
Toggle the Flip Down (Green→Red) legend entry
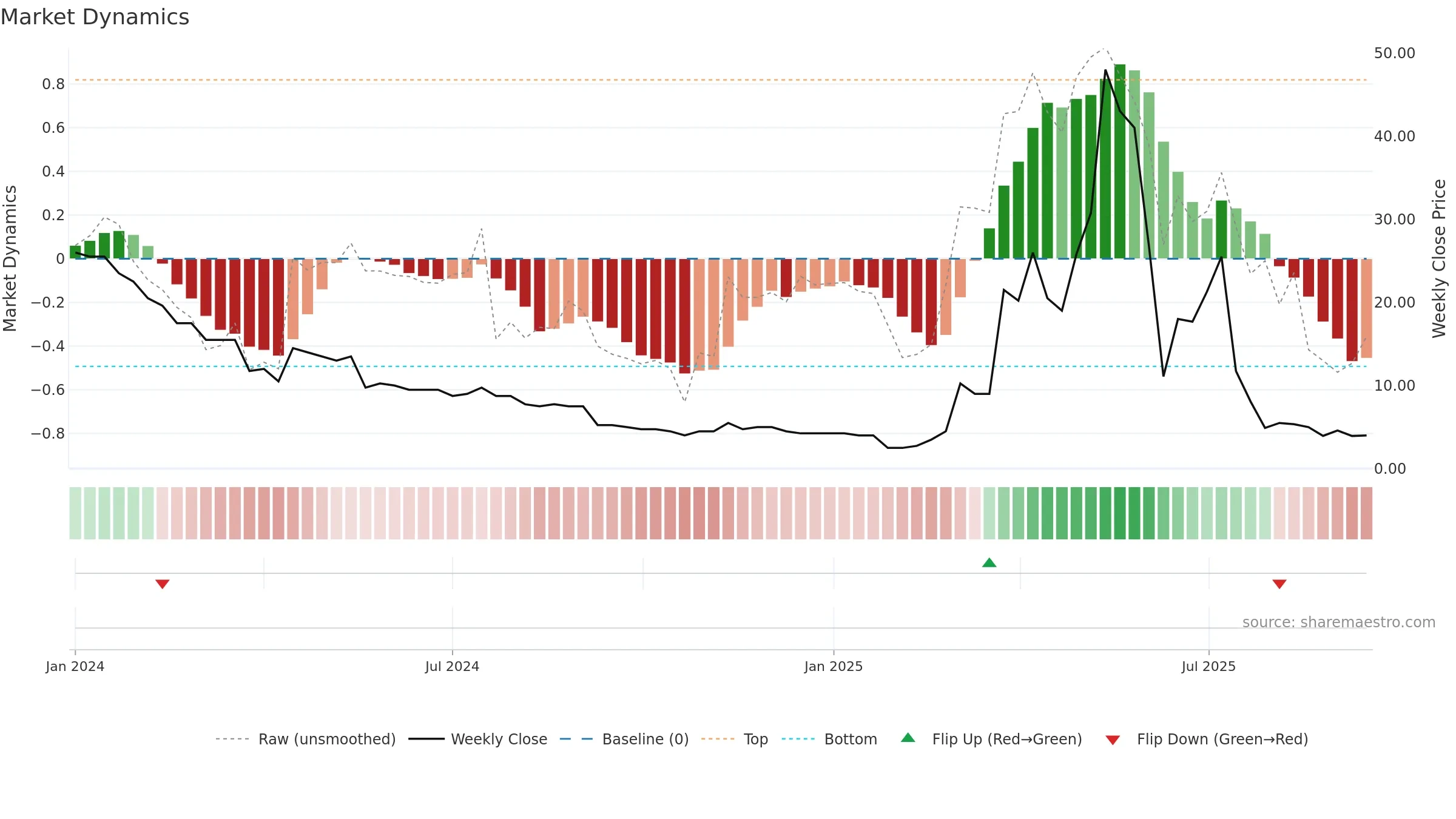(x=1207, y=739)
